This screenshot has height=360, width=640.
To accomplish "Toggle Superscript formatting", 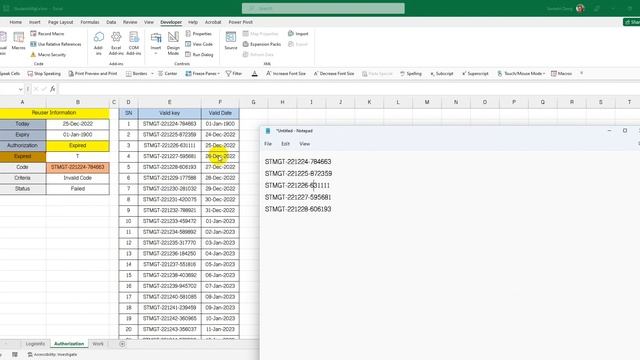I will pos(475,73).
